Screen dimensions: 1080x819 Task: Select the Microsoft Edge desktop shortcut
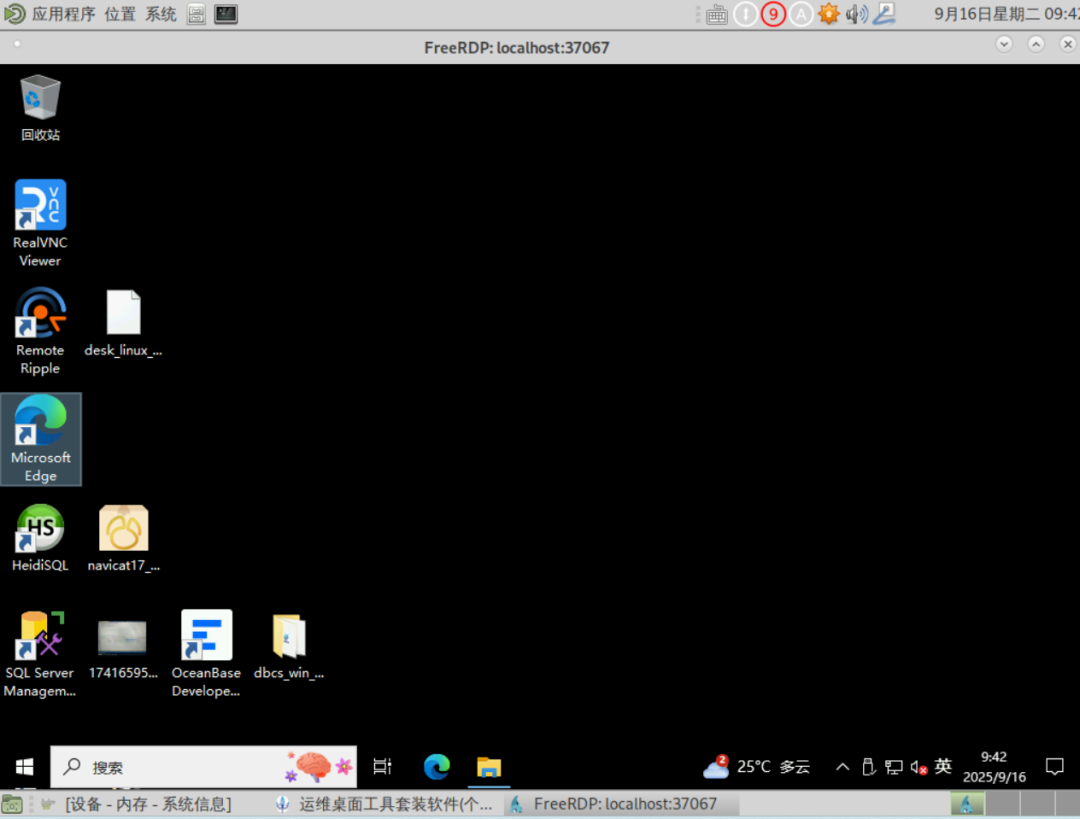41,439
